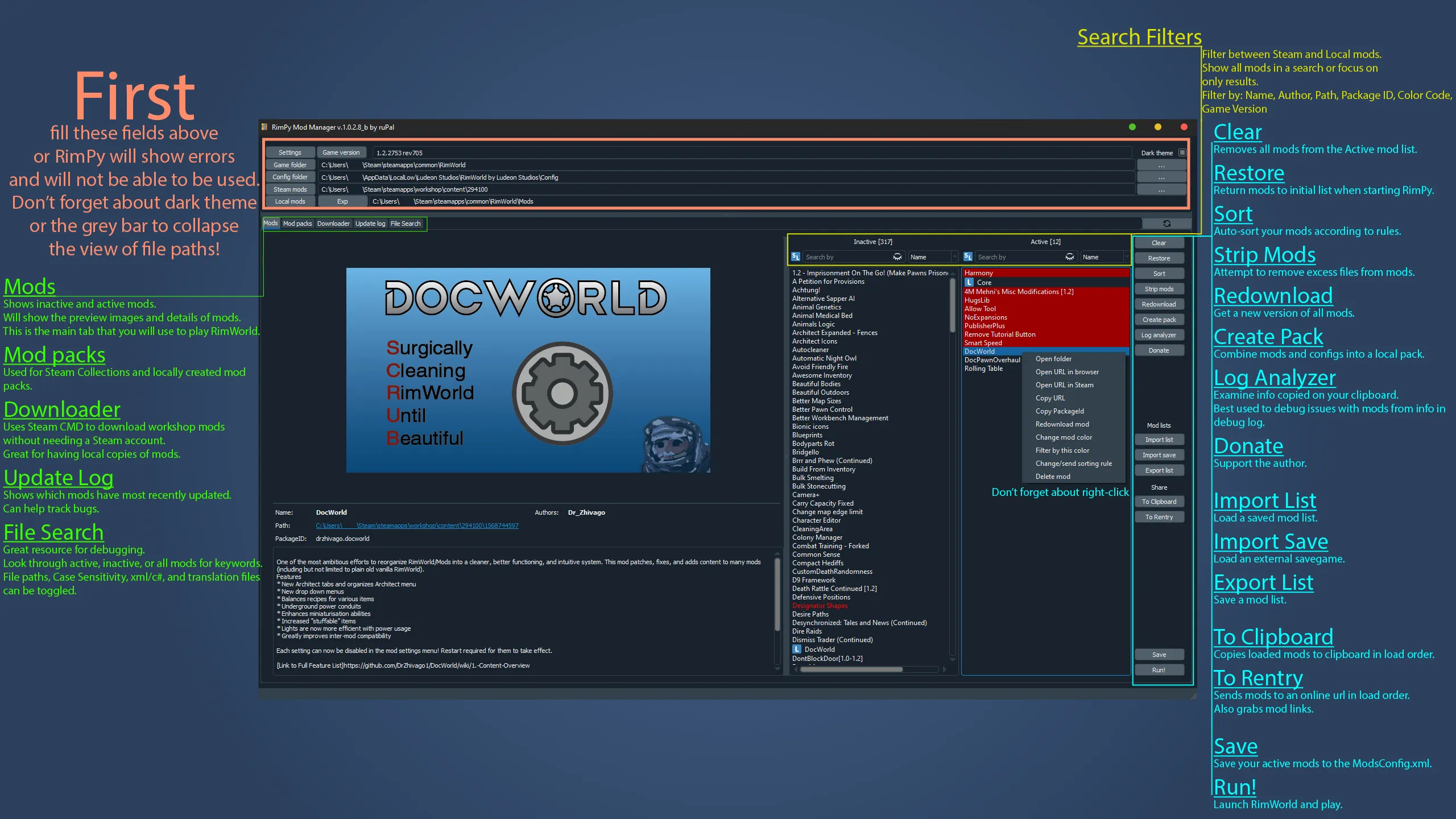Image resolution: width=1456 pixels, height=819 pixels.
Task: Click the RimPy app icon in the title bar
Action: tap(264, 127)
